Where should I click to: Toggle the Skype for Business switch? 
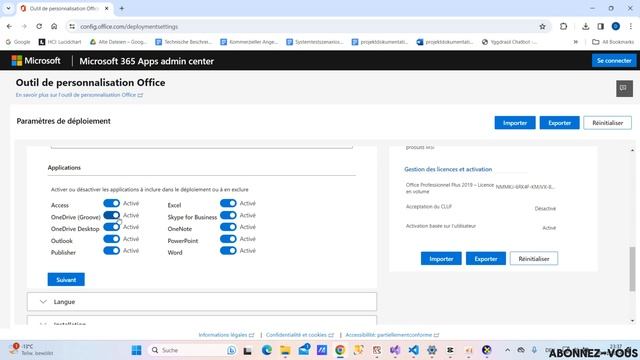pyautogui.click(x=228, y=215)
